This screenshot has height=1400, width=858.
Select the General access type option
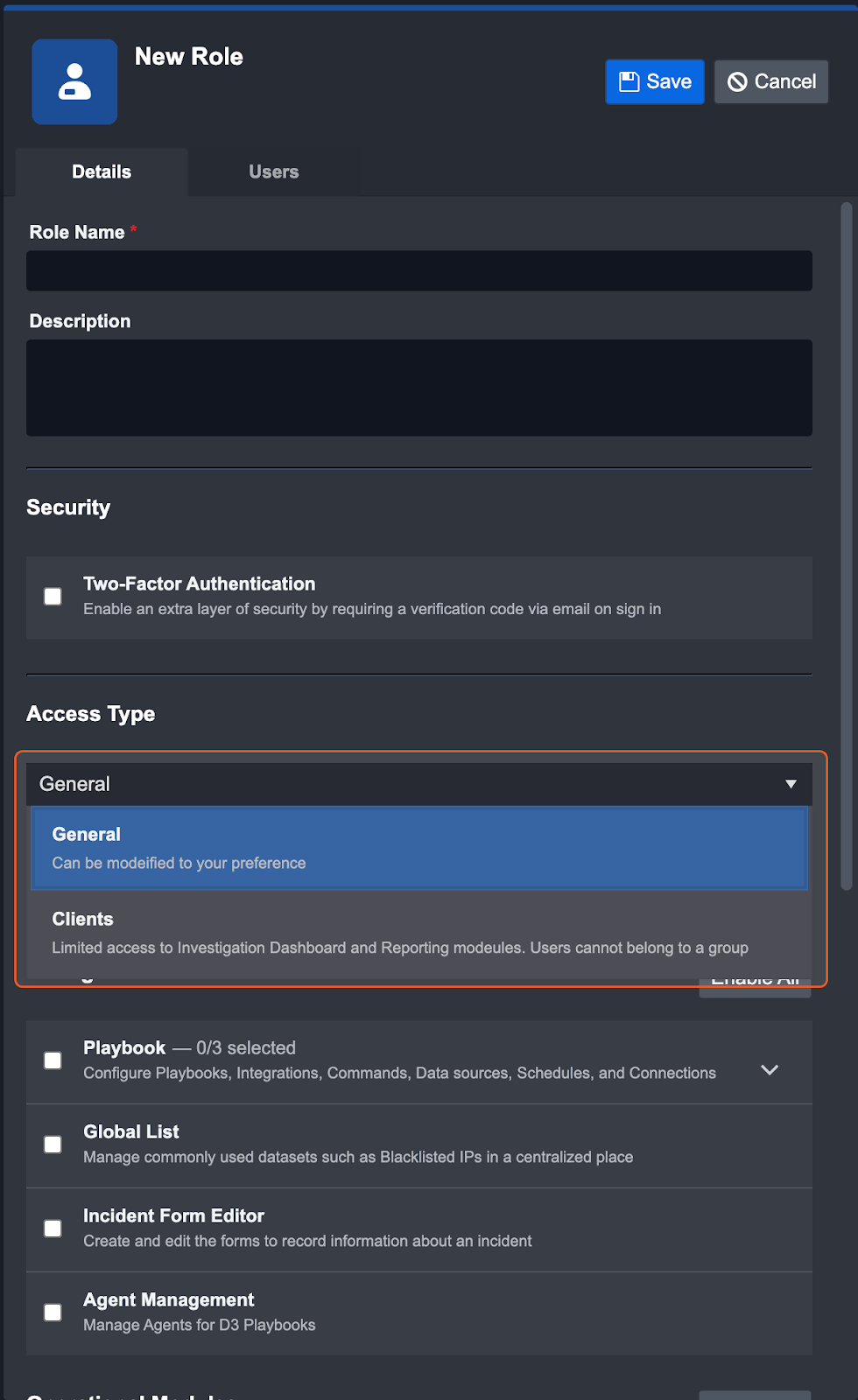[418, 848]
